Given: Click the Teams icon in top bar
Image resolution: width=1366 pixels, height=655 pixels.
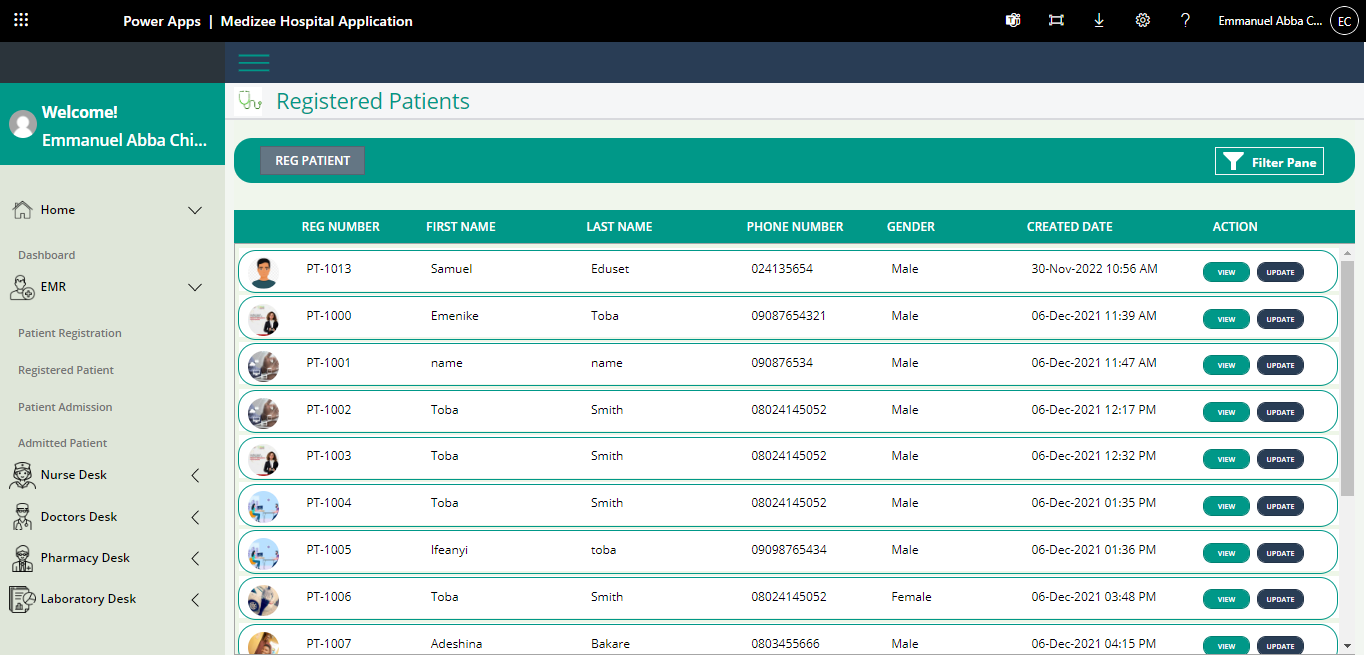Looking at the screenshot, I should pos(1013,21).
